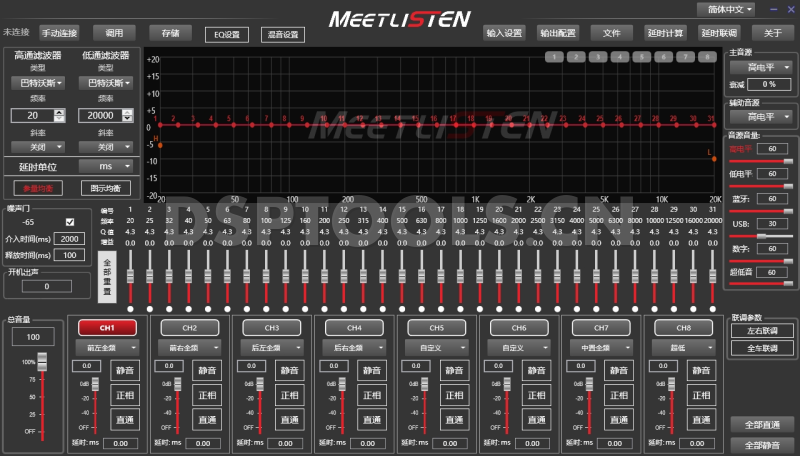Open low-pass filter type 巴特沃斯 dropdown
The image size is (800, 456).
(106, 83)
